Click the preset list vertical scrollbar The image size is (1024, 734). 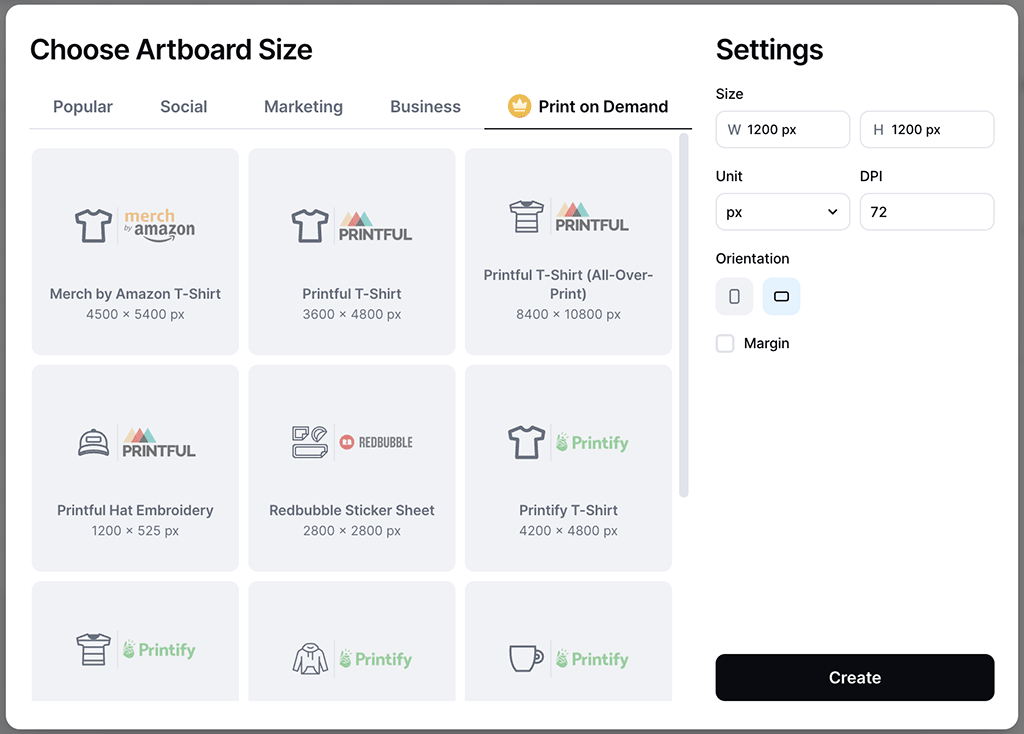(684, 315)
